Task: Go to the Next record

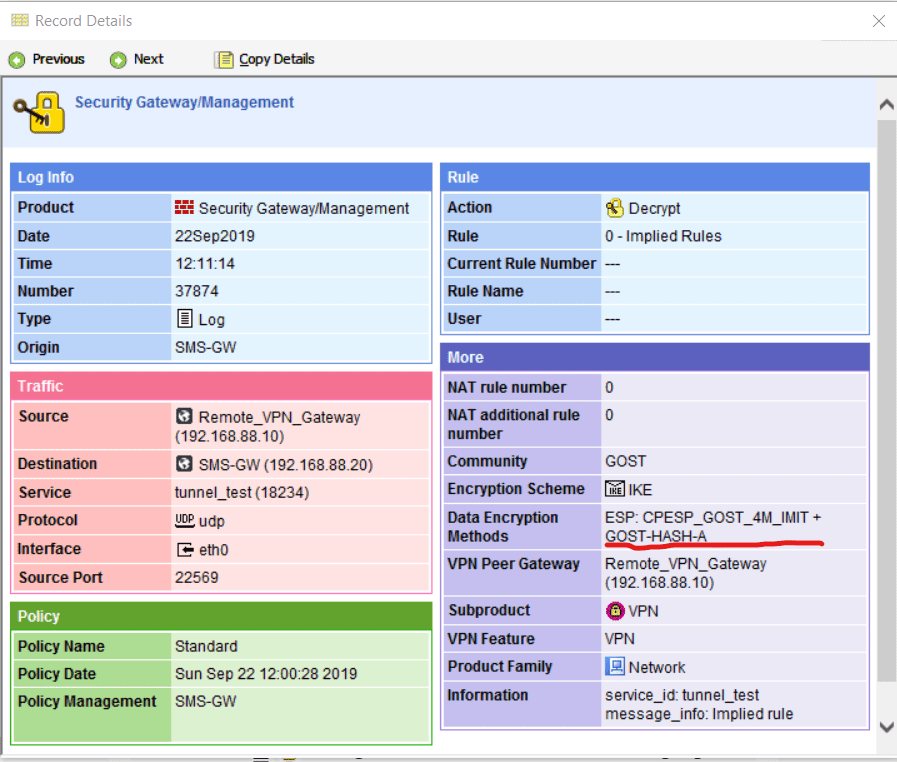Action: (x=137, y=59)
